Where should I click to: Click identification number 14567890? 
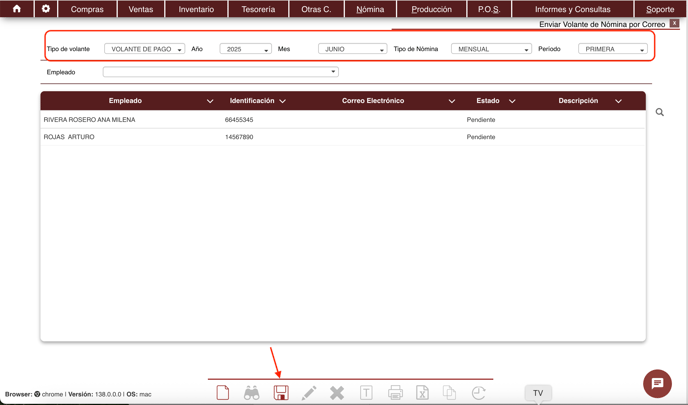point(239,137)
